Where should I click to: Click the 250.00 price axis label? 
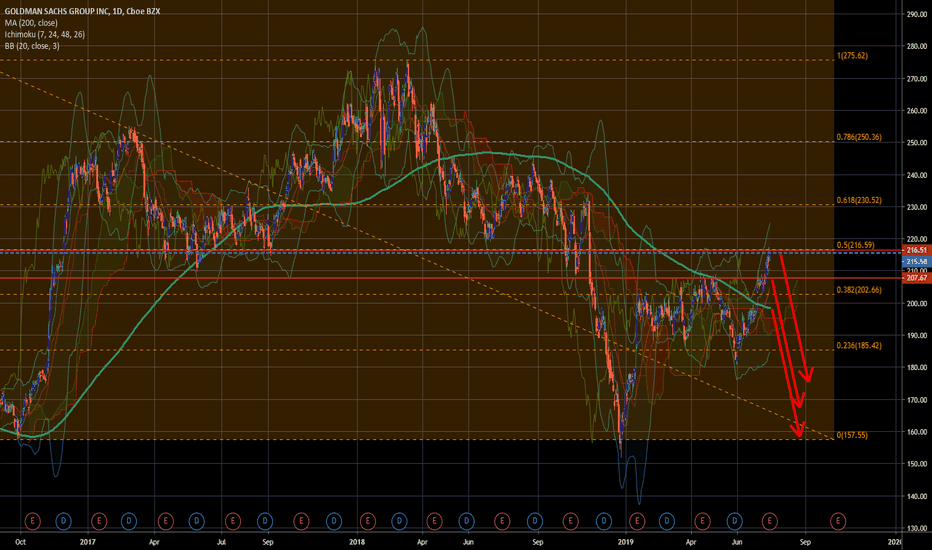(x=917, y=143)
